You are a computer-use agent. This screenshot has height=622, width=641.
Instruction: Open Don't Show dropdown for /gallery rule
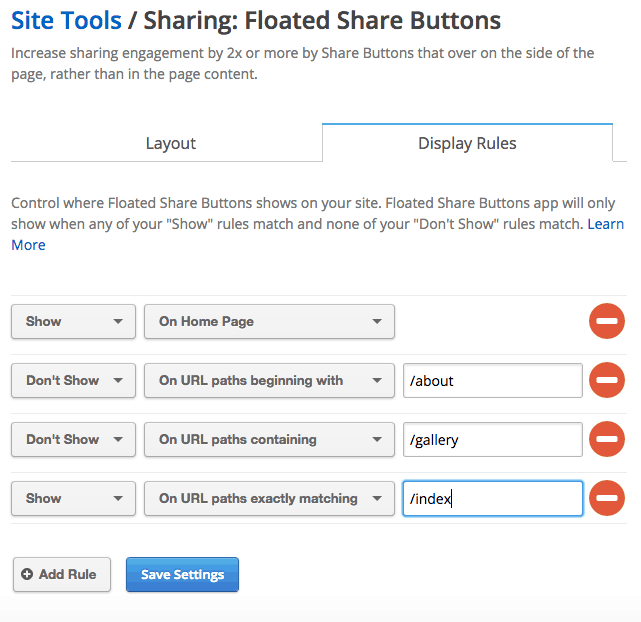click(73, 439)
